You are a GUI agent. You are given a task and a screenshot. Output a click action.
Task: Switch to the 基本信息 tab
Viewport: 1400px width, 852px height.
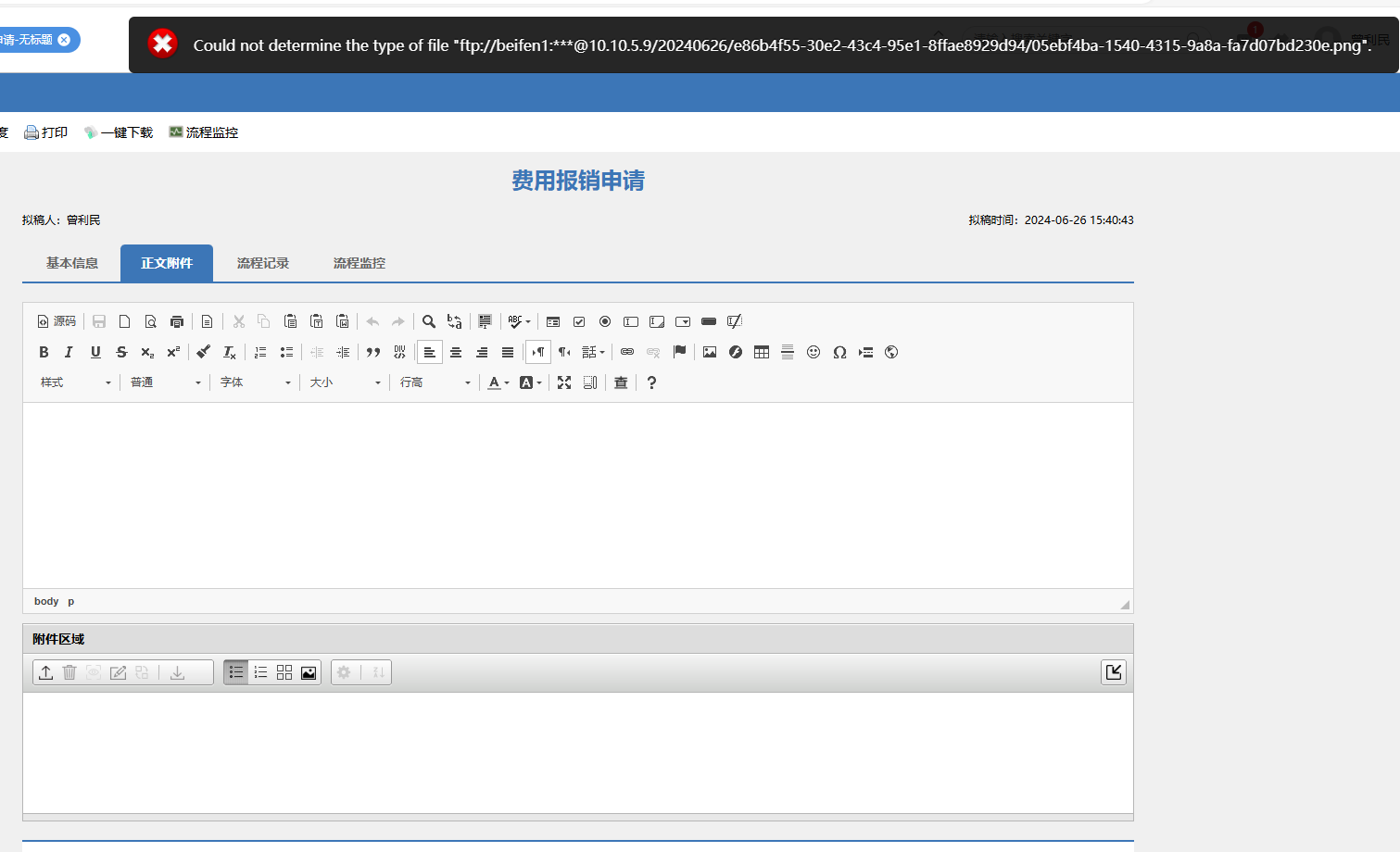pos(72,263)
